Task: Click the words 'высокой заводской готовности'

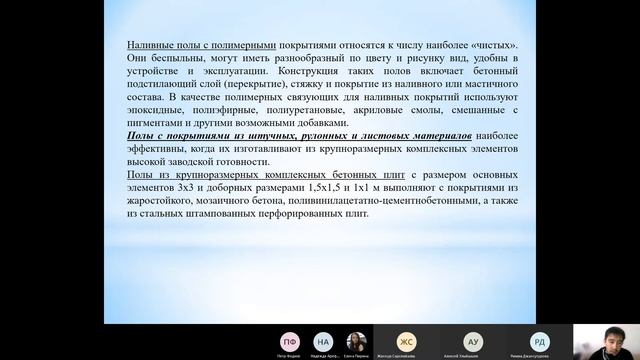Action: pyautogui.click(x=198, y=162)
